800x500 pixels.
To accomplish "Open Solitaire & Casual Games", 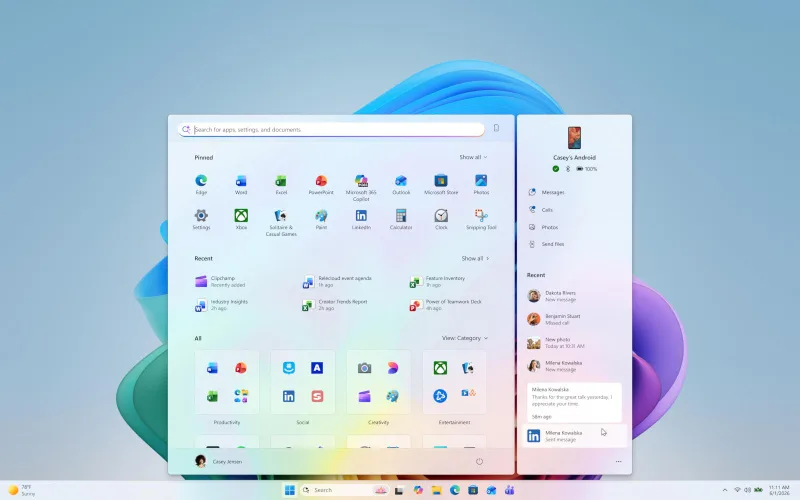I will point(281,223).
